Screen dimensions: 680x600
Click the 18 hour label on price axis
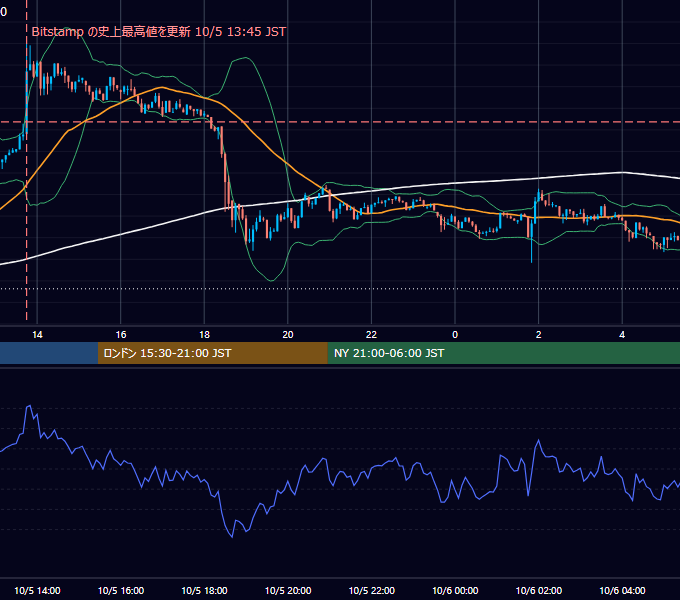[204, 335]
